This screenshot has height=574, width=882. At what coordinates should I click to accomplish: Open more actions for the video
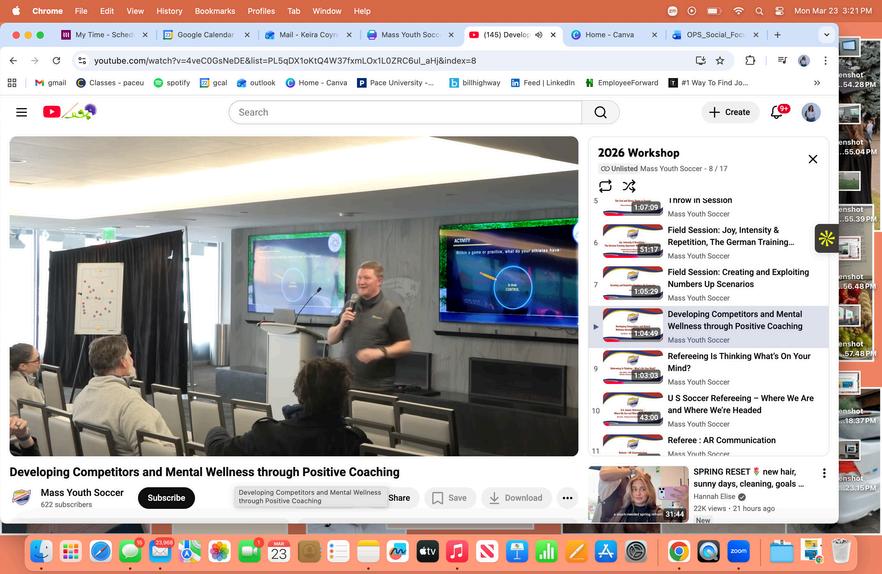(567, 498)
